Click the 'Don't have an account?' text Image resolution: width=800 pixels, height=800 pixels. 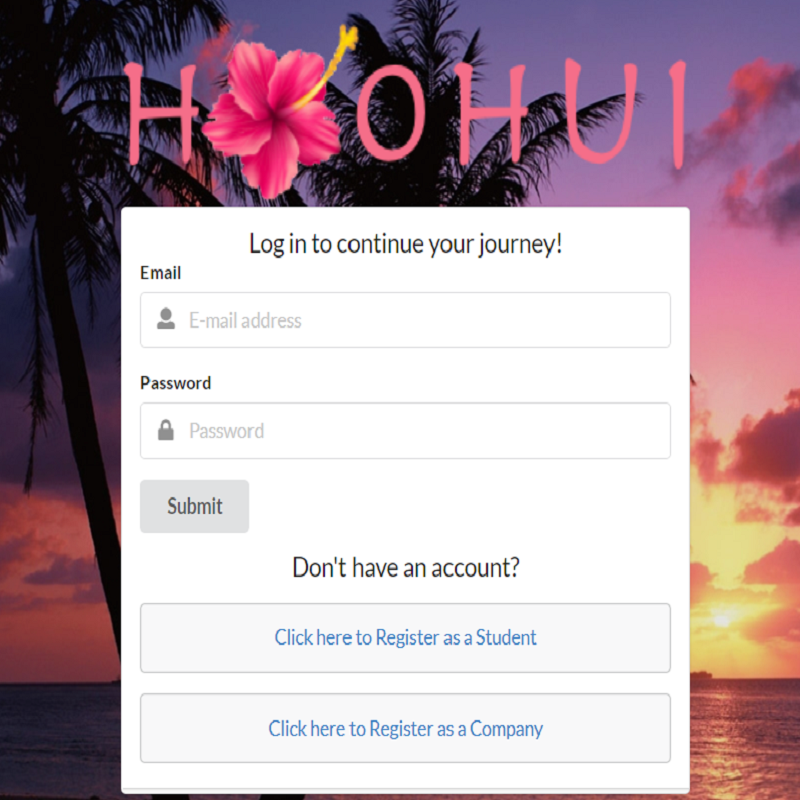click(x=406, y=567)
